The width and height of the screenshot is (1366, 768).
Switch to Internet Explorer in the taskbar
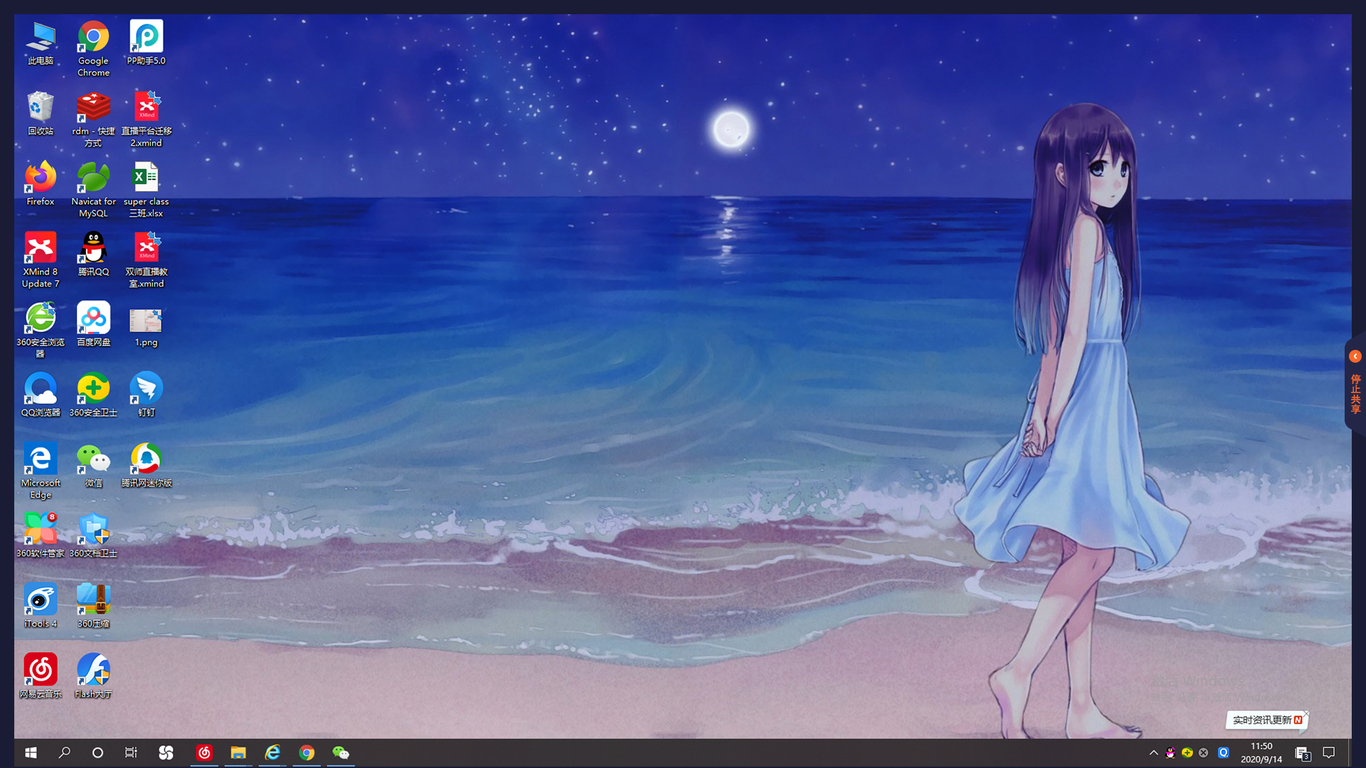(x=272, y=752)
